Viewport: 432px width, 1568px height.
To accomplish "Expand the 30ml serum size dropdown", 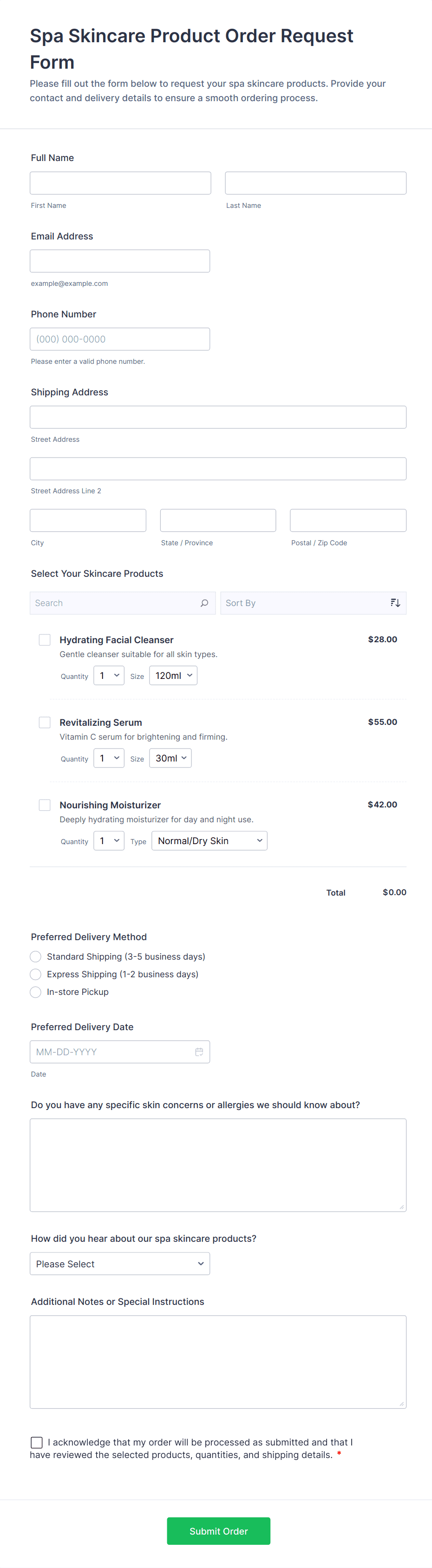I will point(170,758).
